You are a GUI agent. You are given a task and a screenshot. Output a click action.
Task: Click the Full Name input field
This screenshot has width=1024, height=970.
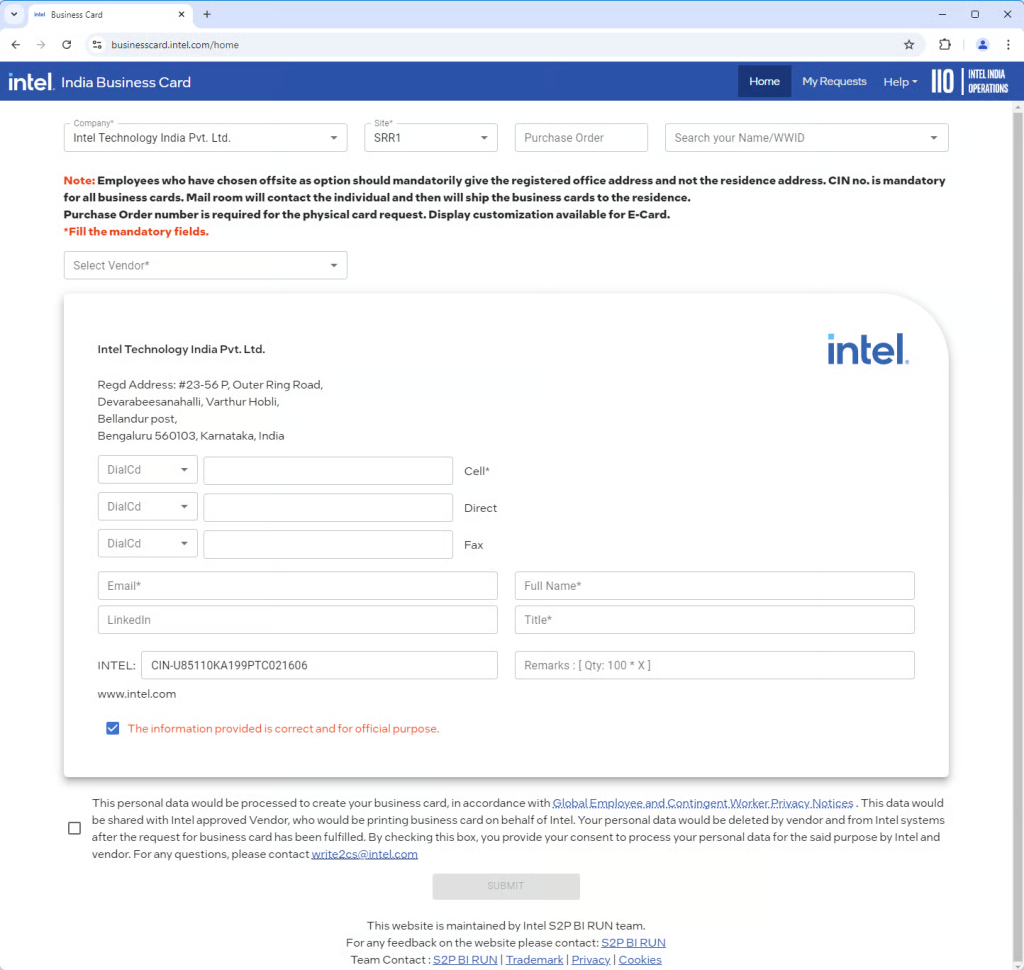(x=714, y=586)
